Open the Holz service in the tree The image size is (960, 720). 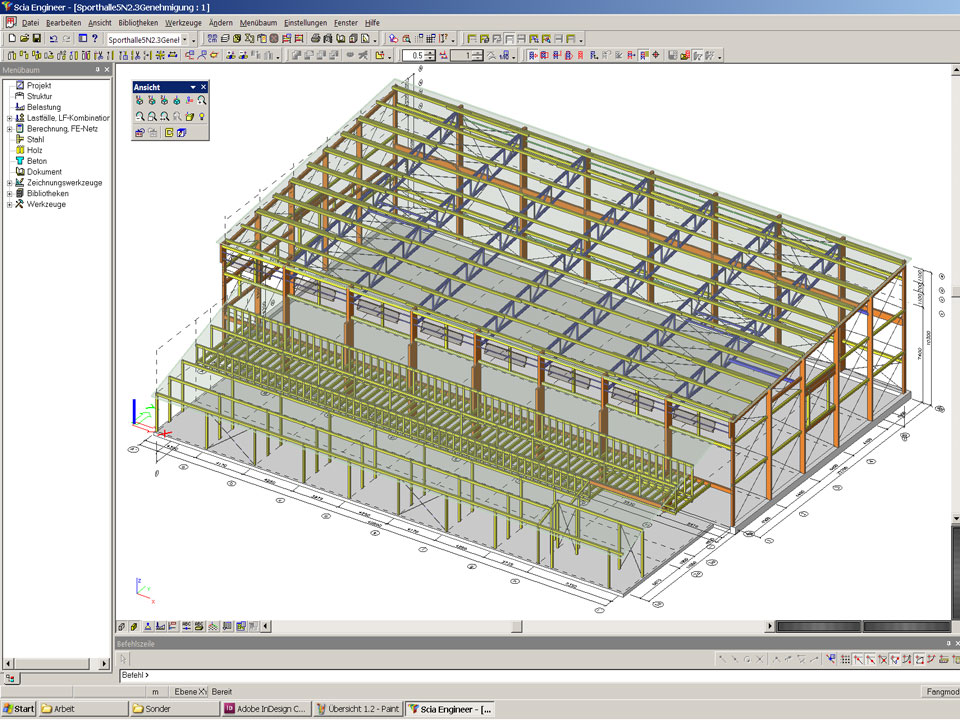pyautogui.click(x=34, y=150)
